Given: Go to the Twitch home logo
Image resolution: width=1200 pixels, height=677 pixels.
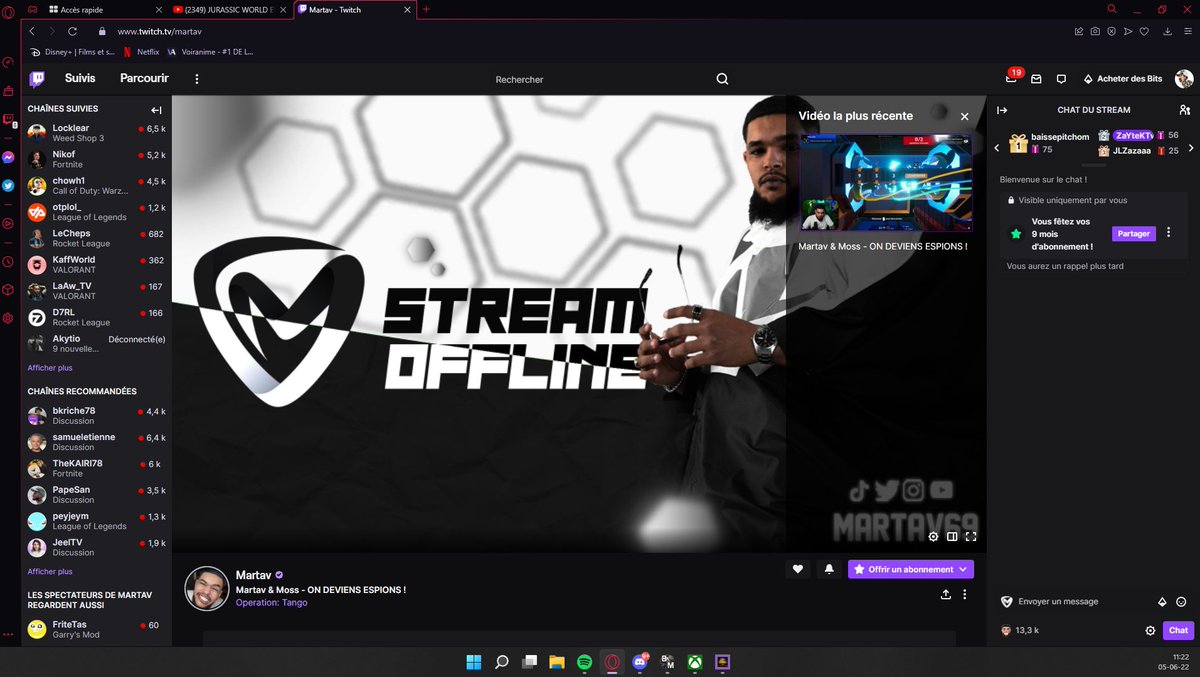Looking at the screenshot, I should [37, 78].
